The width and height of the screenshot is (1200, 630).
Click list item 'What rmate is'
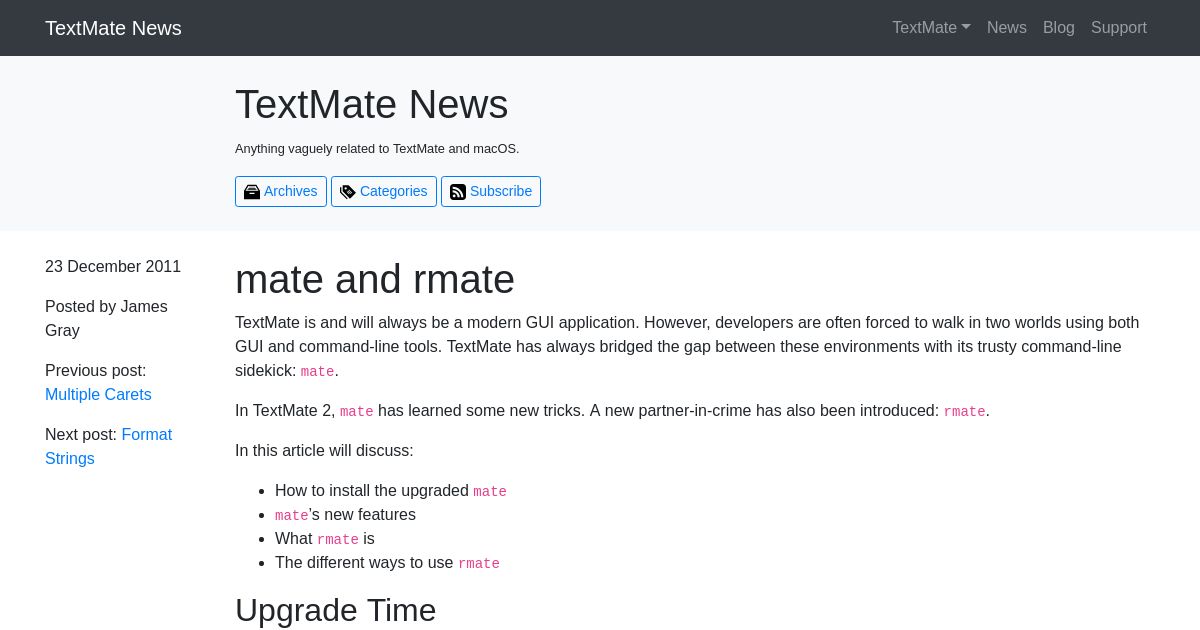click(325, 539)
